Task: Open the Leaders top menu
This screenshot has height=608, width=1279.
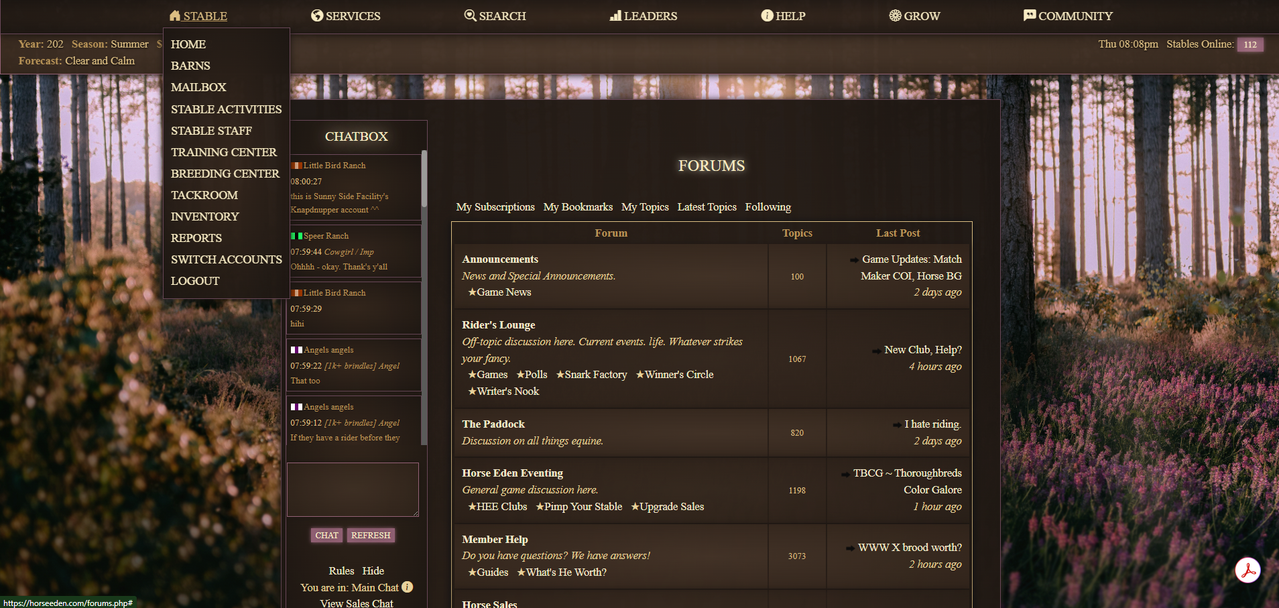Action: (x=643, y=16)
